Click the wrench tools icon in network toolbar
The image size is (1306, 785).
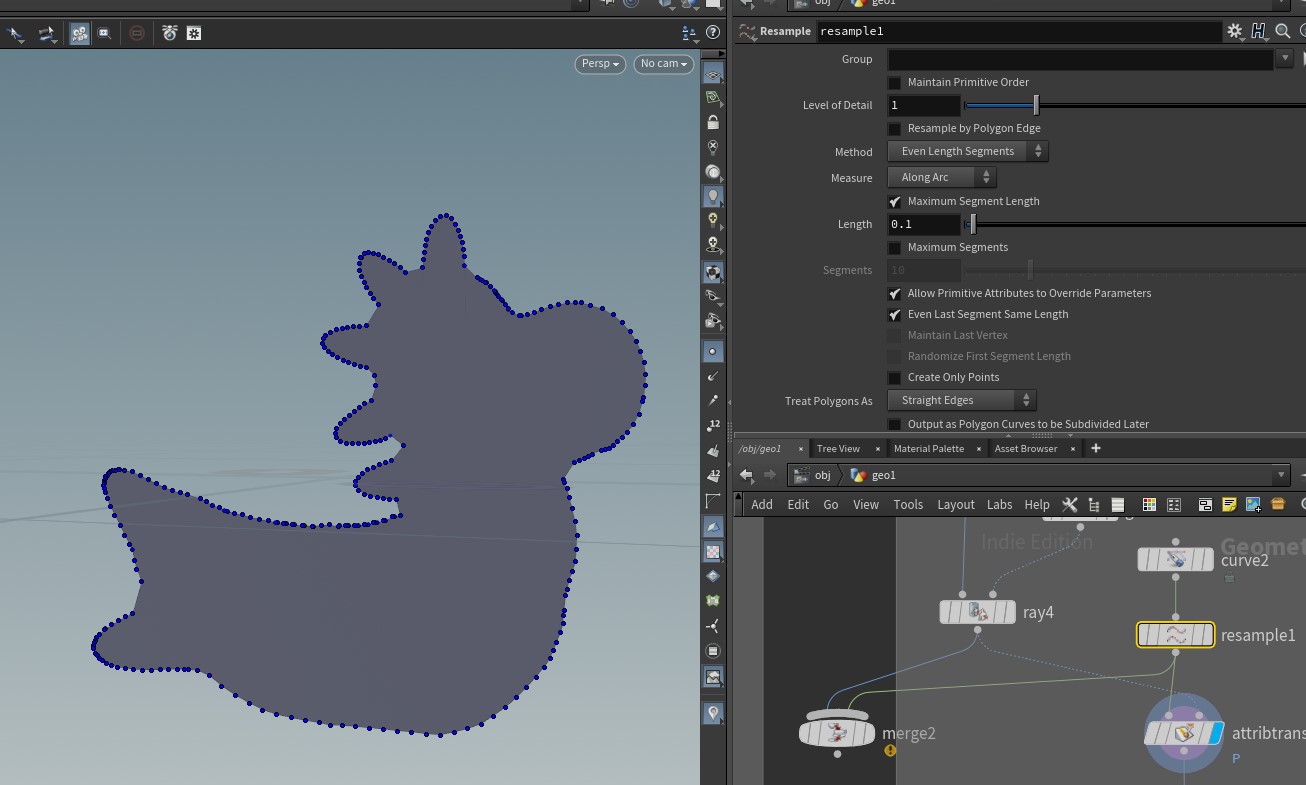[x=1070, y=505]
